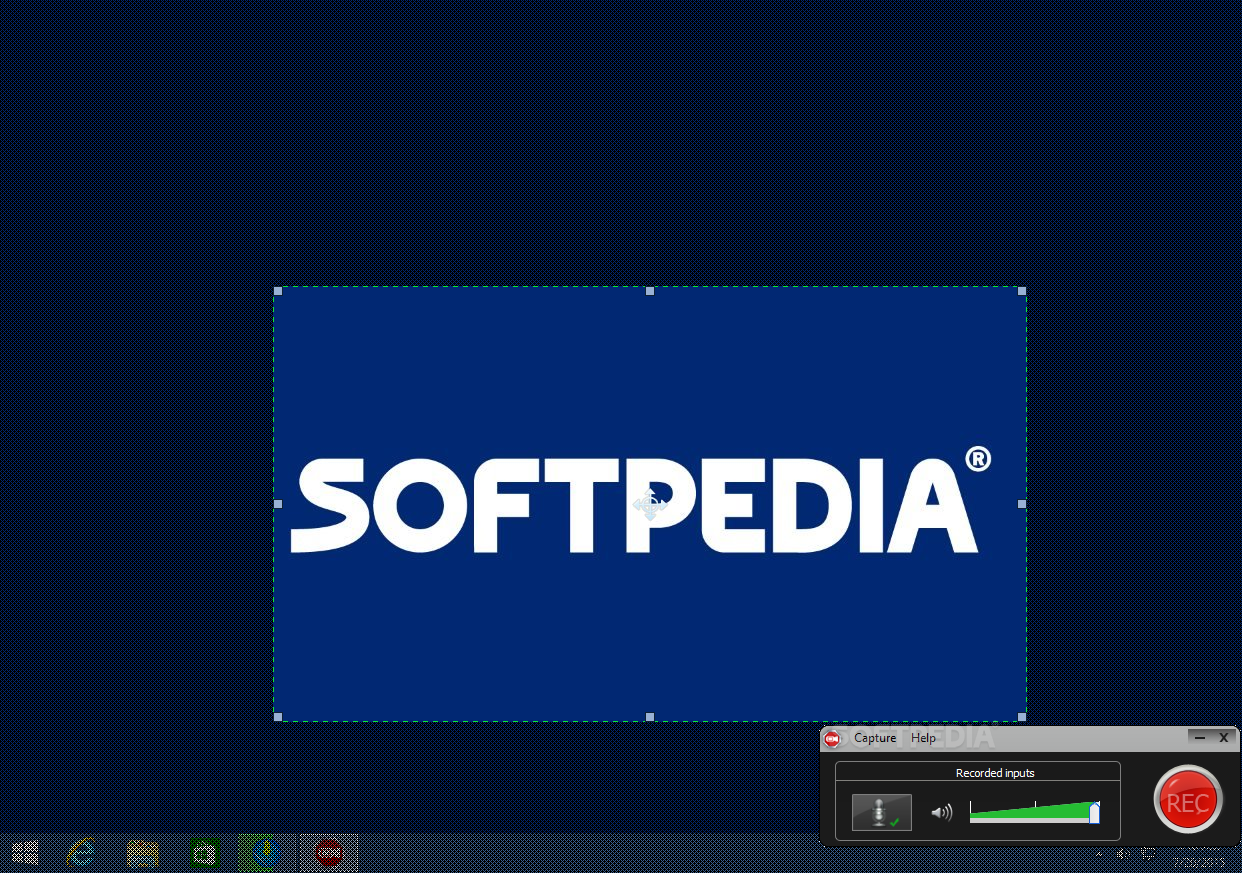Screen dimensions: 1242x873
Task: Show hidden system tray icons
Action: 1101,854
